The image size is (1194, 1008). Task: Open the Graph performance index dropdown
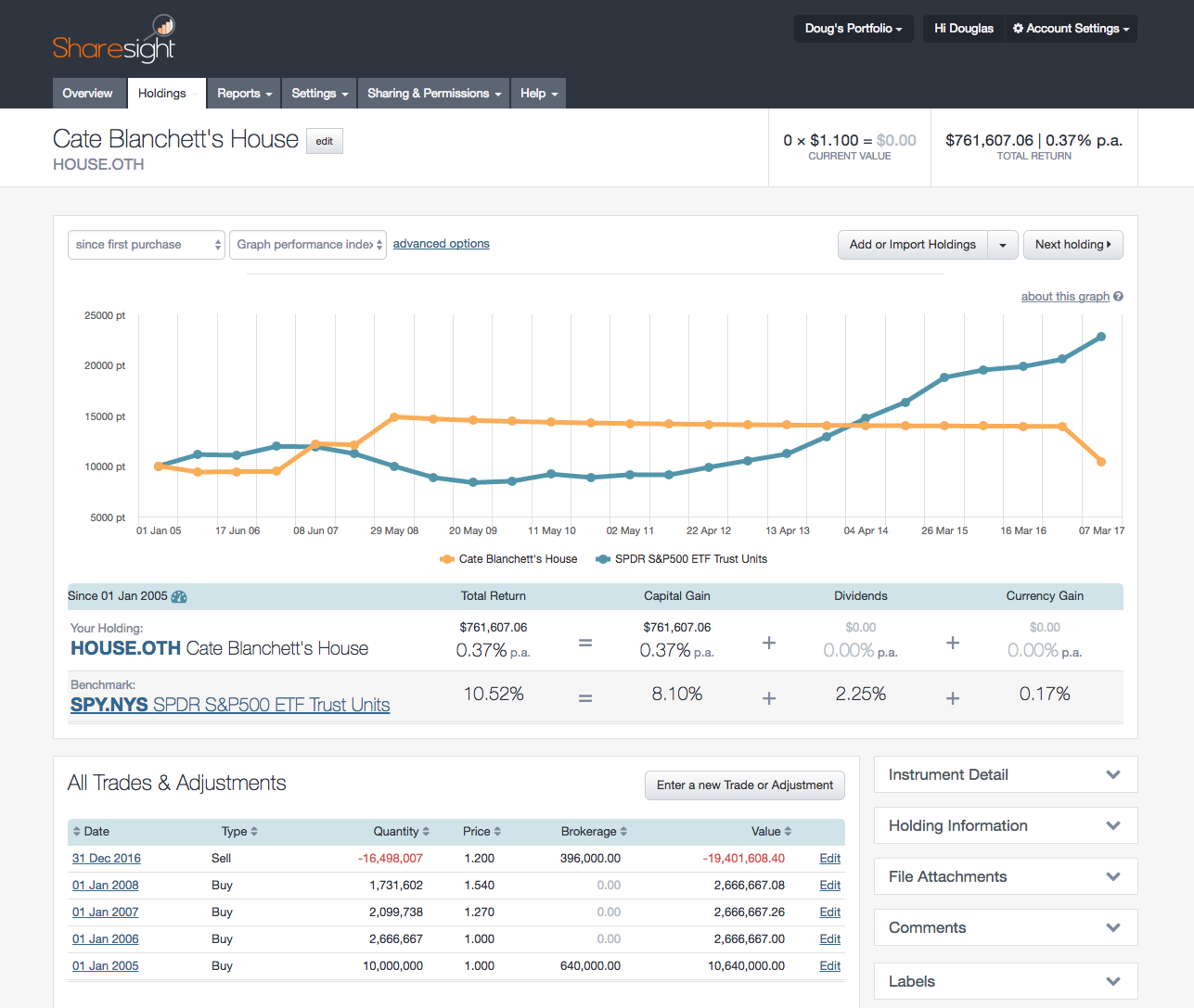pos(308,245)
